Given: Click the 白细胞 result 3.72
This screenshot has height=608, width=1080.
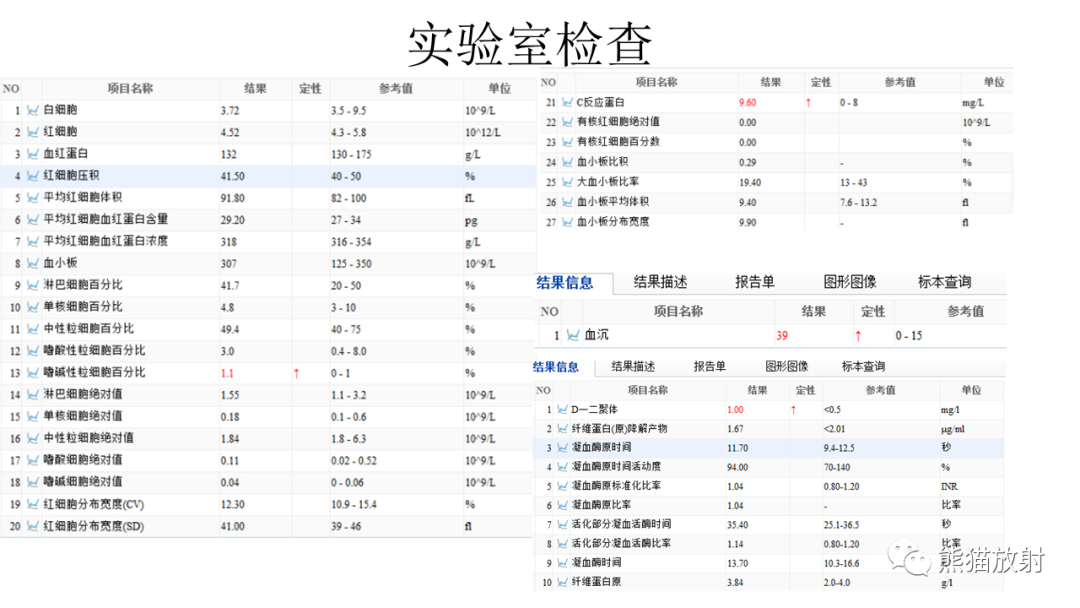Looking at the screenshot, I should click(x=230, y=110).
